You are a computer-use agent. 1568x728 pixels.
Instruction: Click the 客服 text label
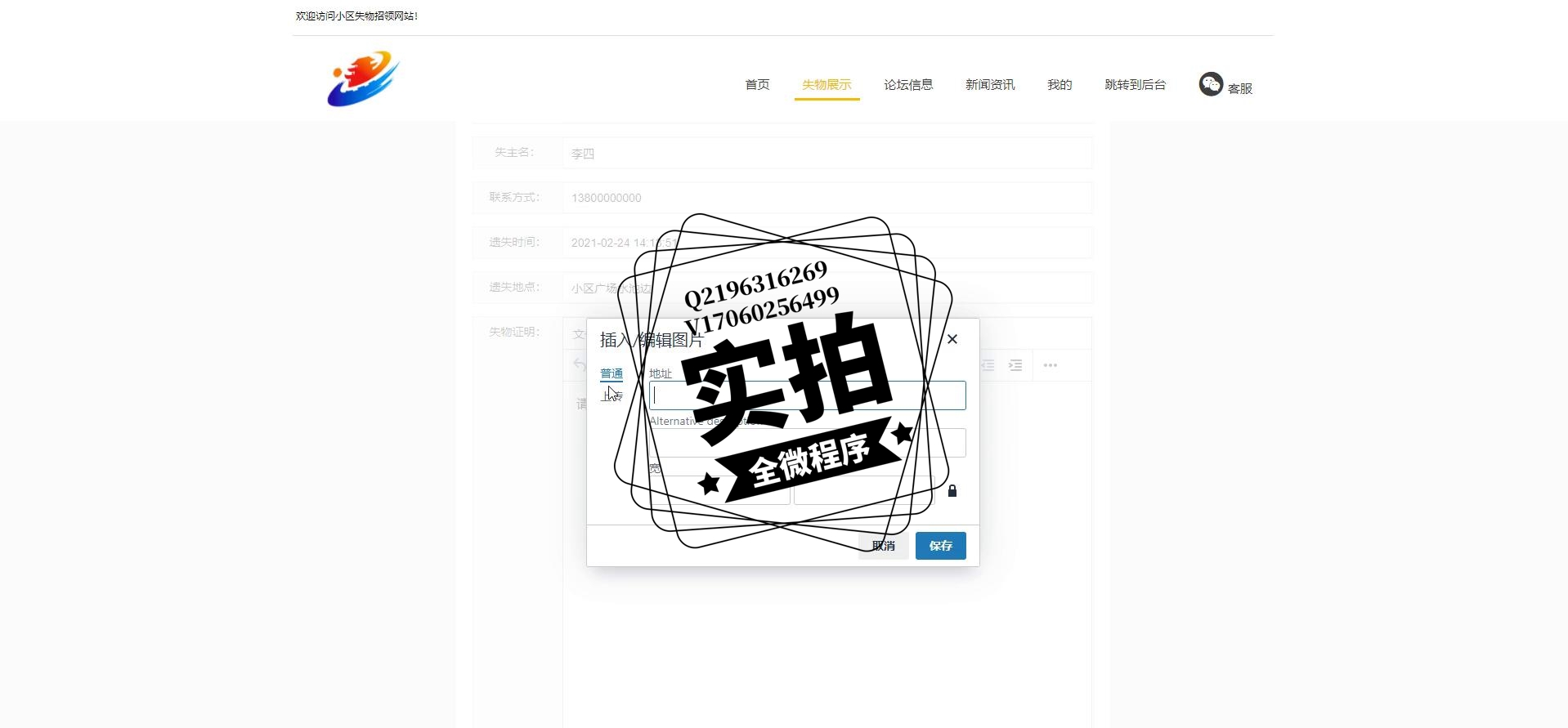pyautogui.click(x=1240, y=88)
